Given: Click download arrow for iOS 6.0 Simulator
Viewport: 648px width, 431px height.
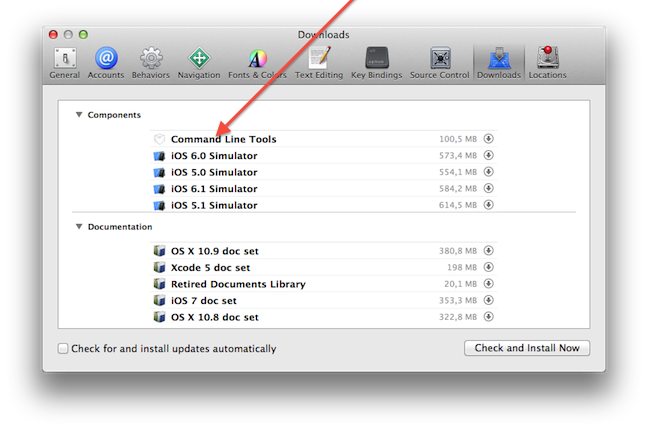Looking at the screenshot, I should coord(489,156).
